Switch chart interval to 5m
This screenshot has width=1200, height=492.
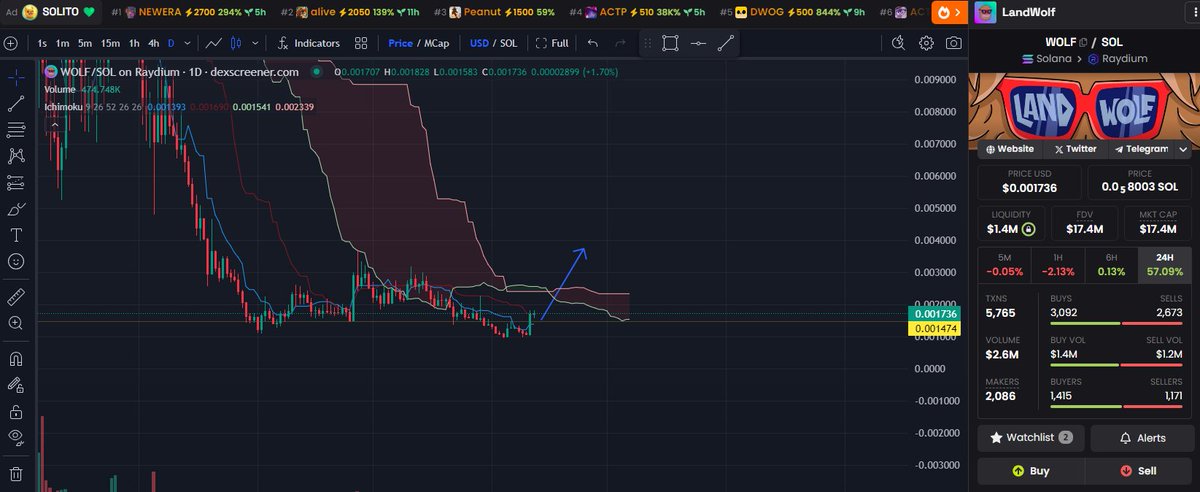tap(85, 43)
